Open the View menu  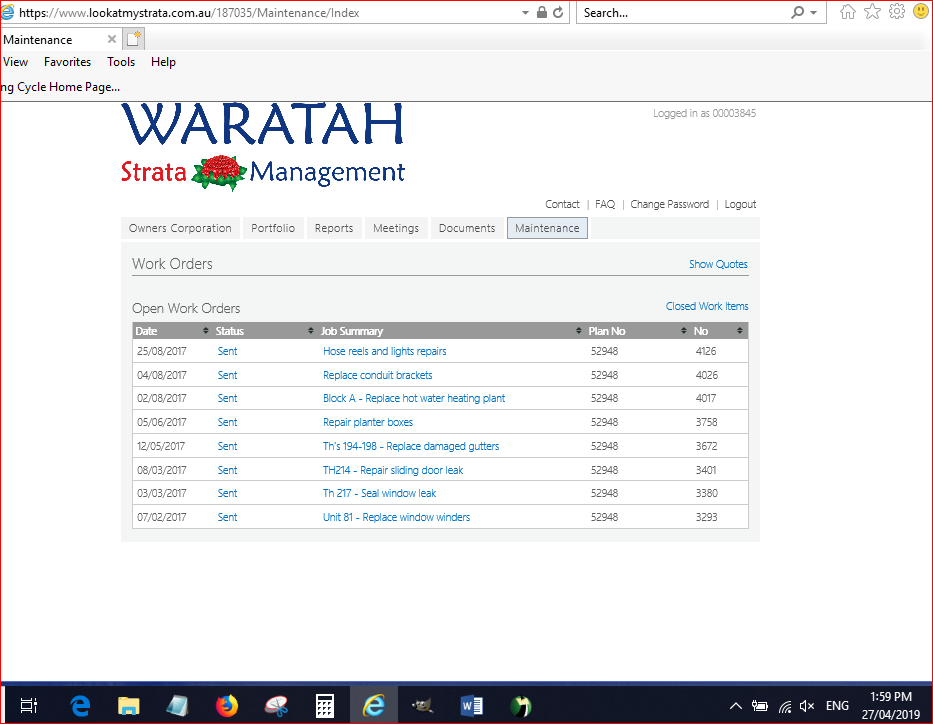tap(15, 62)
